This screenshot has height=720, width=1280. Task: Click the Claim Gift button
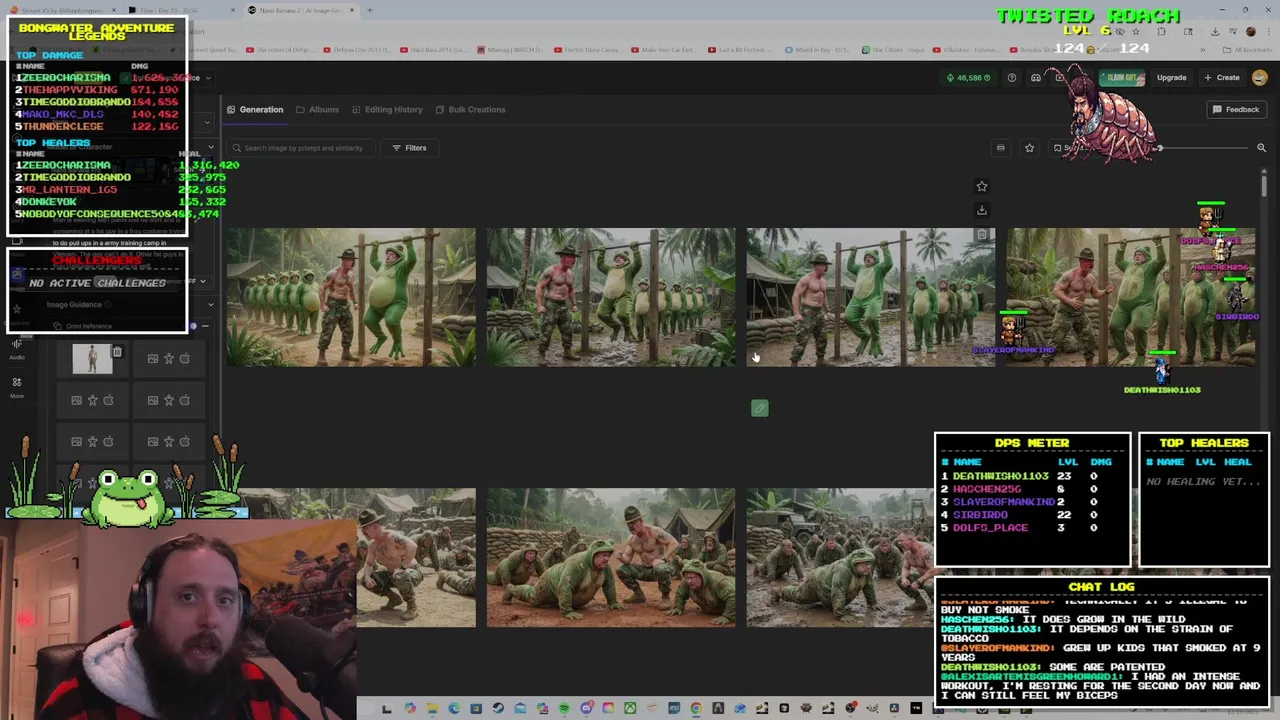click(1120, 77)
